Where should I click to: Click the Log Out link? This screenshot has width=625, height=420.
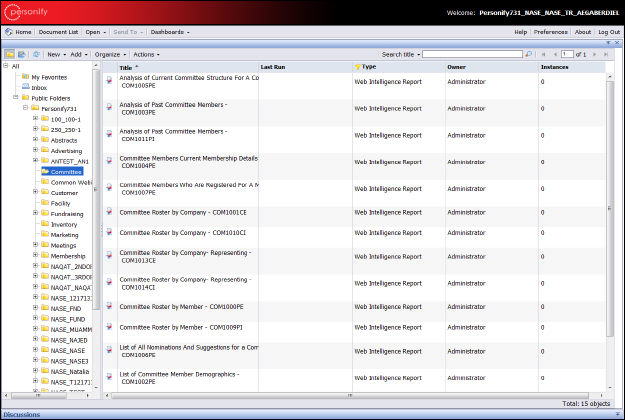pos(608,32)
